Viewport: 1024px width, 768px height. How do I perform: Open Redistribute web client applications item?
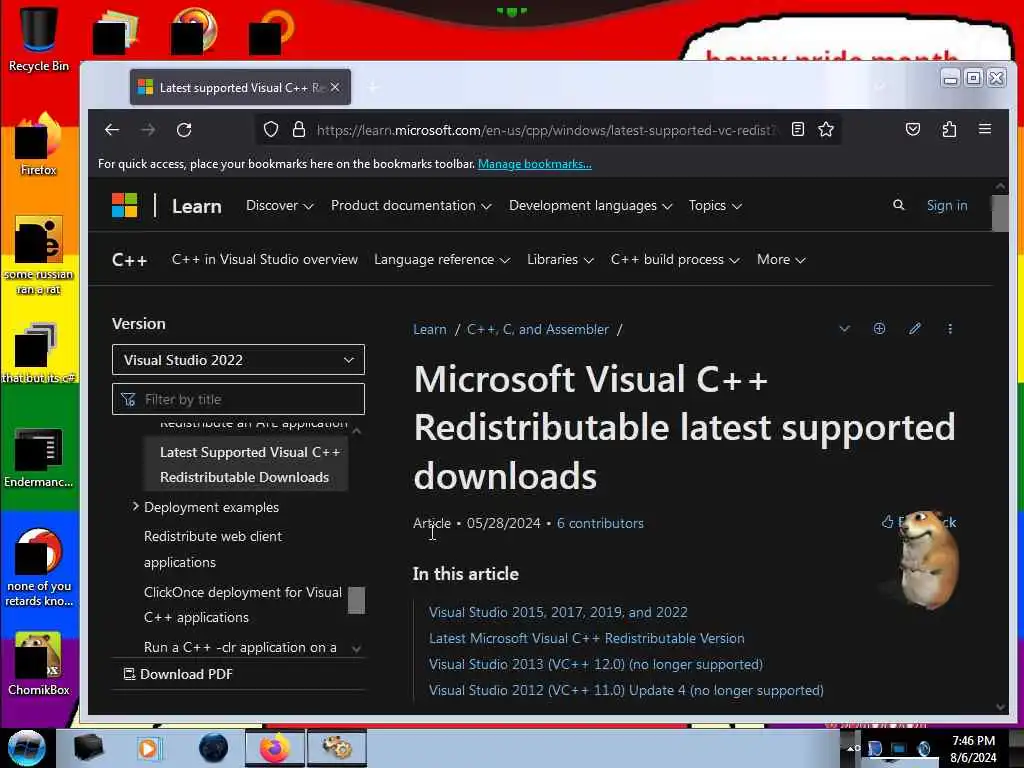213,549
